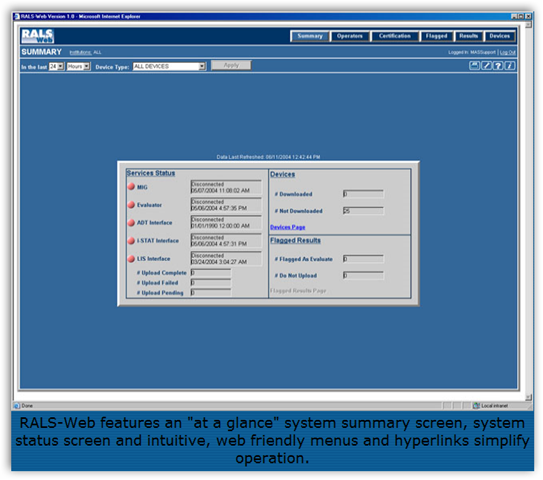Click the Apply button
Screen dimensions: 543x480
(231, 65)
